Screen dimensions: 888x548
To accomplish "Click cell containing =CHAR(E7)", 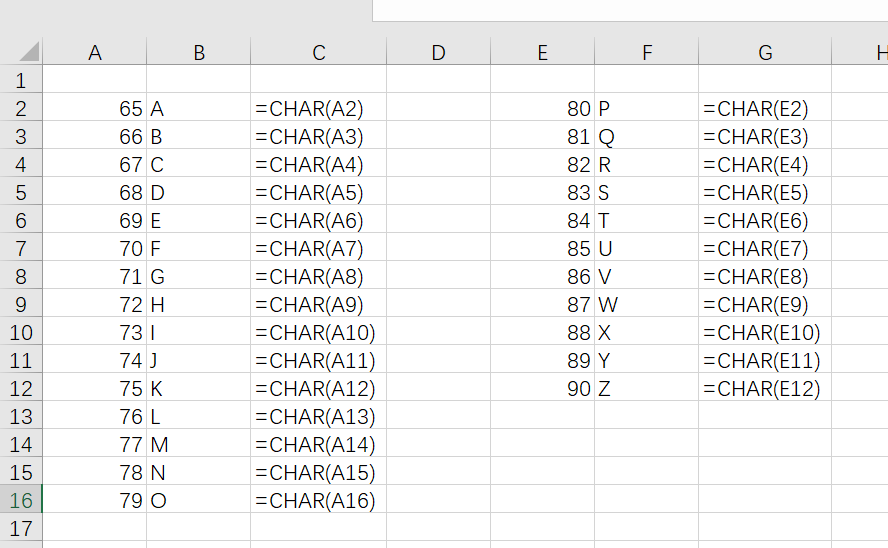I will (x=765, y=249).
